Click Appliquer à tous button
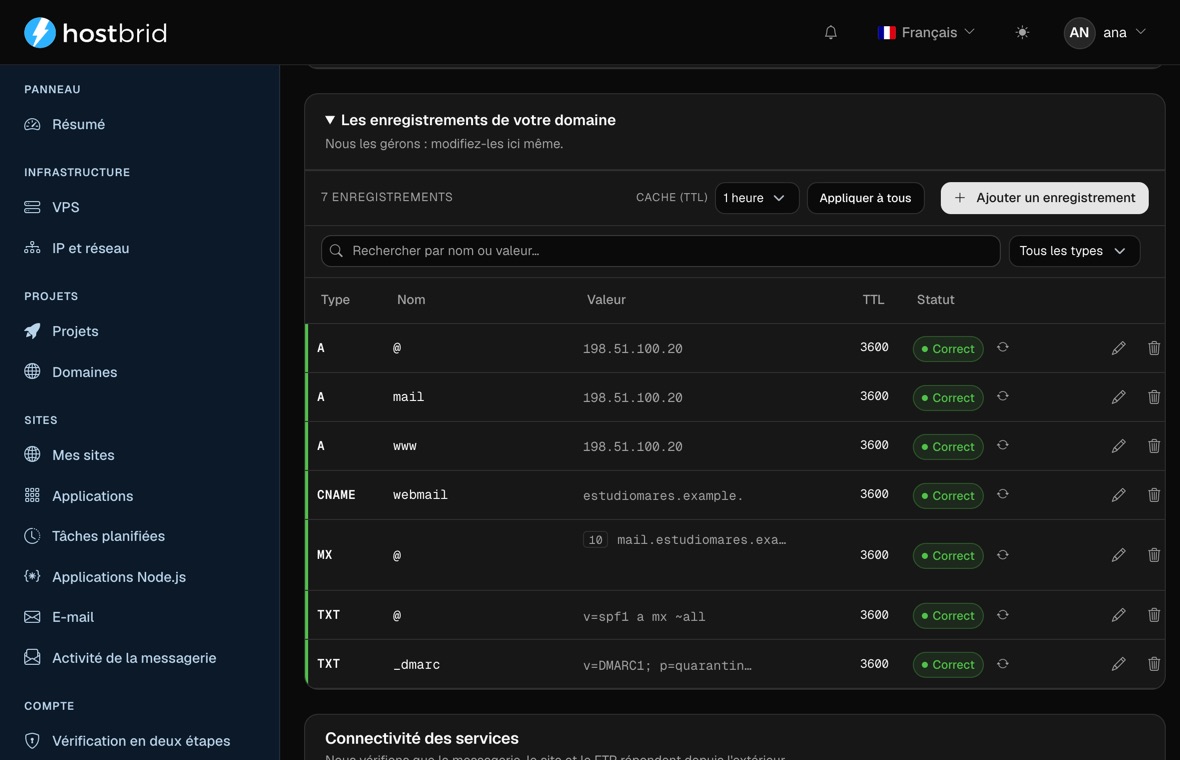Viewport: 1180px width, 760px height. 865,198
